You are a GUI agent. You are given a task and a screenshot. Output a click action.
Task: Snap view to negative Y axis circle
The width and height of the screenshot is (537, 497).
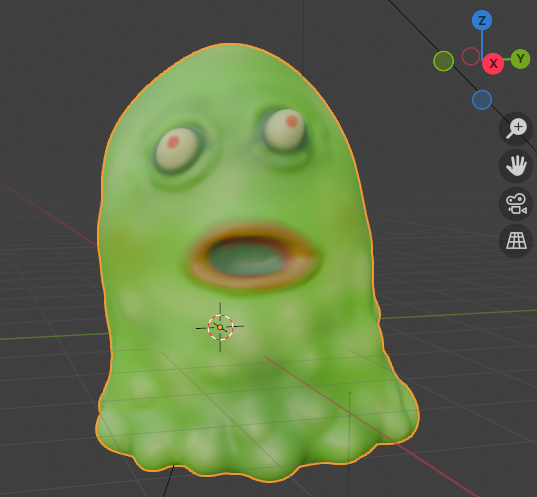click(444, 61)
